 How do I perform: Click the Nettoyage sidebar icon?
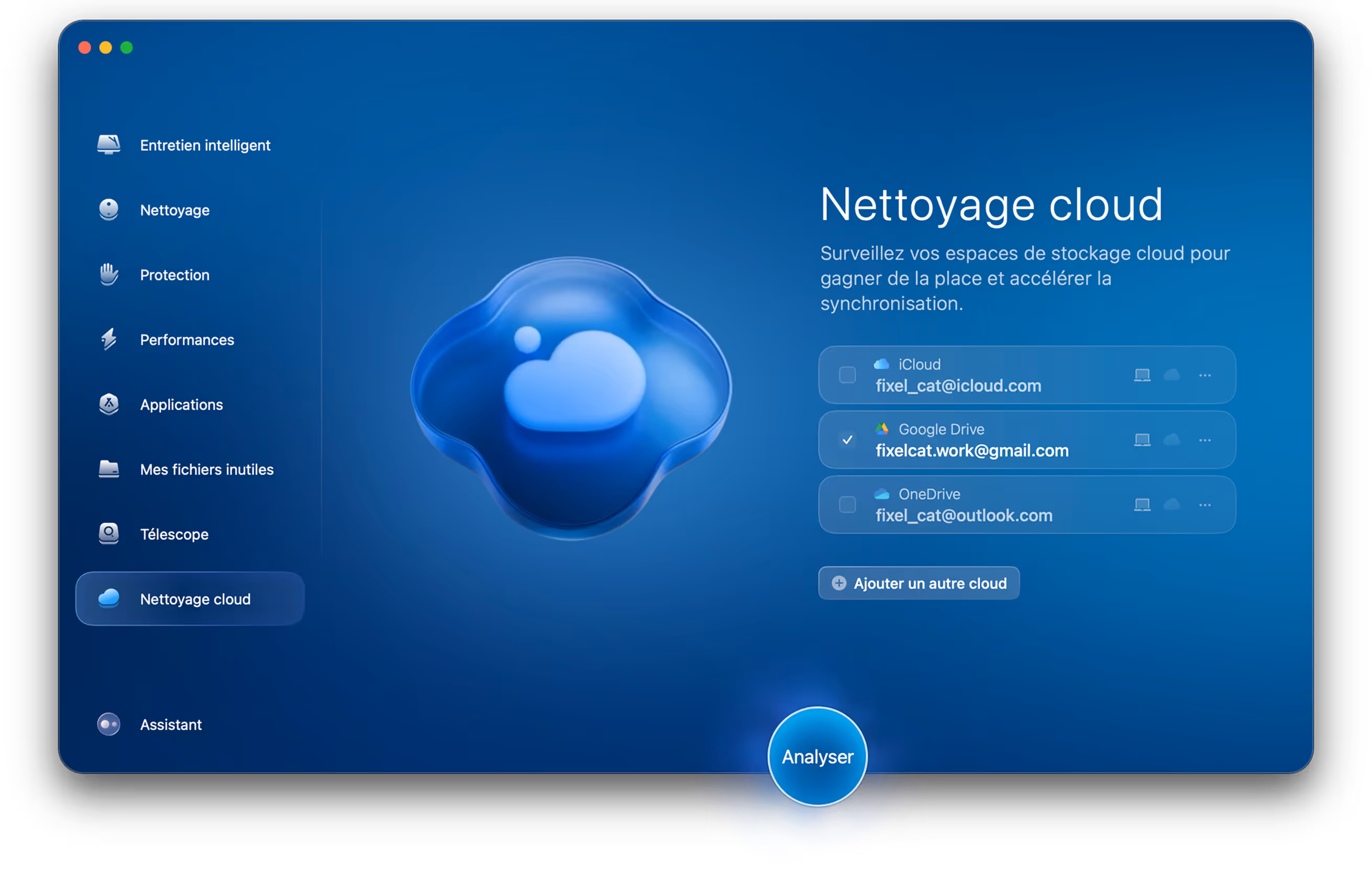[108, 210]
